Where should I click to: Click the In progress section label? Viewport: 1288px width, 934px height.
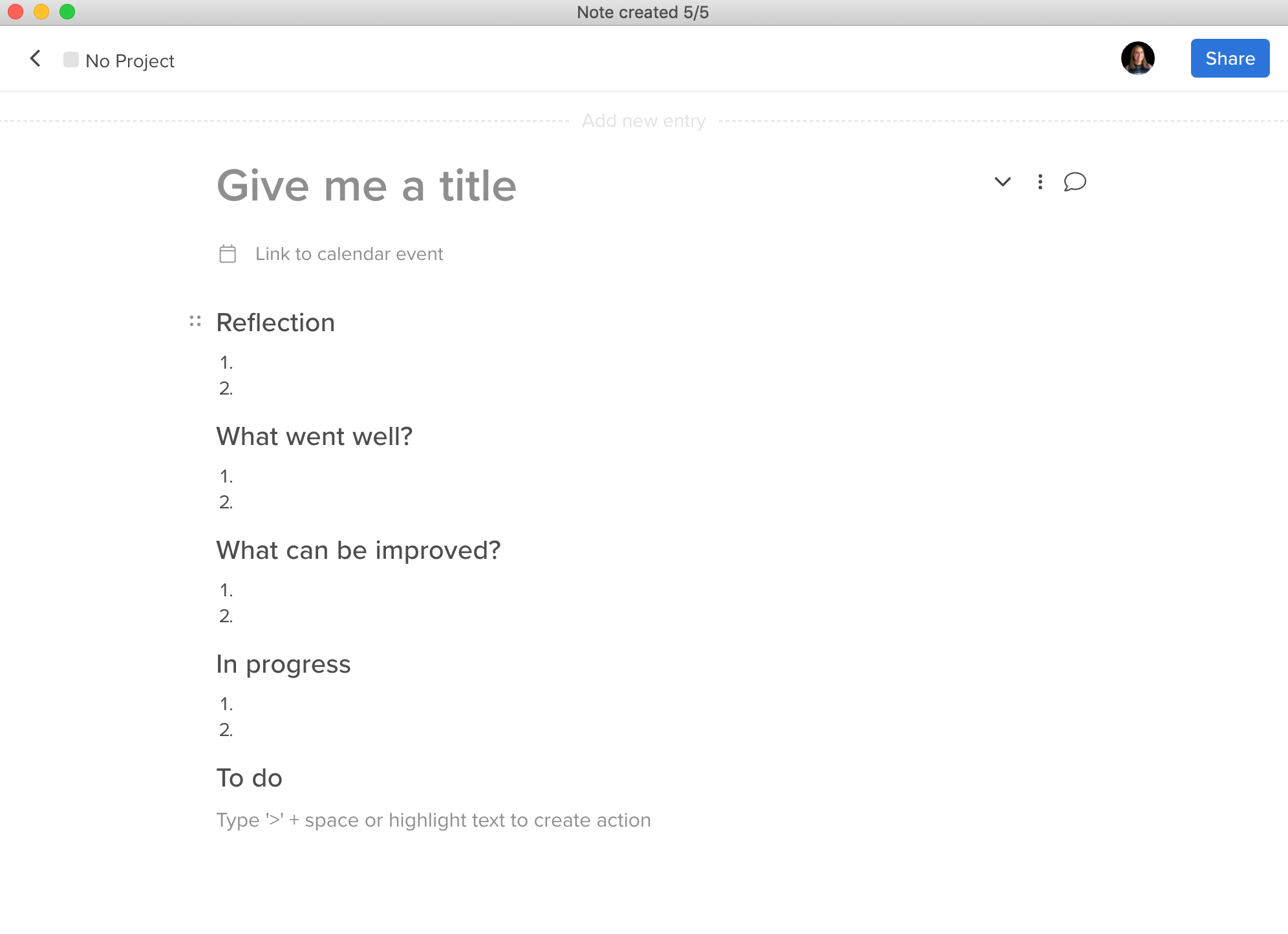coord(283,664)
